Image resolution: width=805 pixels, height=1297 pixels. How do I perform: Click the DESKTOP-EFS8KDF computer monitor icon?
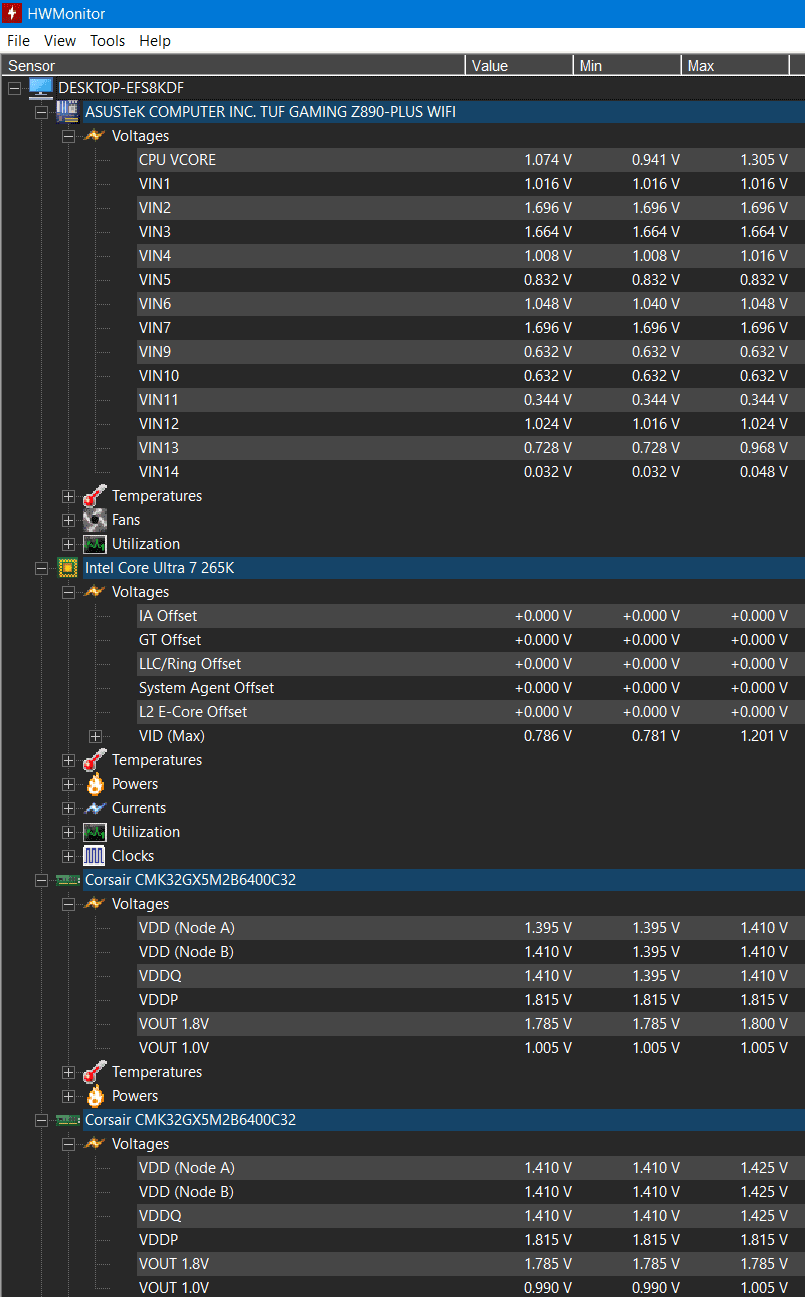click(x=41, y=88)
